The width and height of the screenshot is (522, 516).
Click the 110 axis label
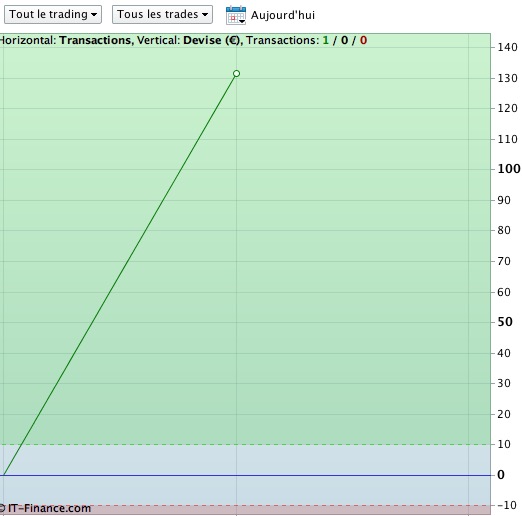507,139
